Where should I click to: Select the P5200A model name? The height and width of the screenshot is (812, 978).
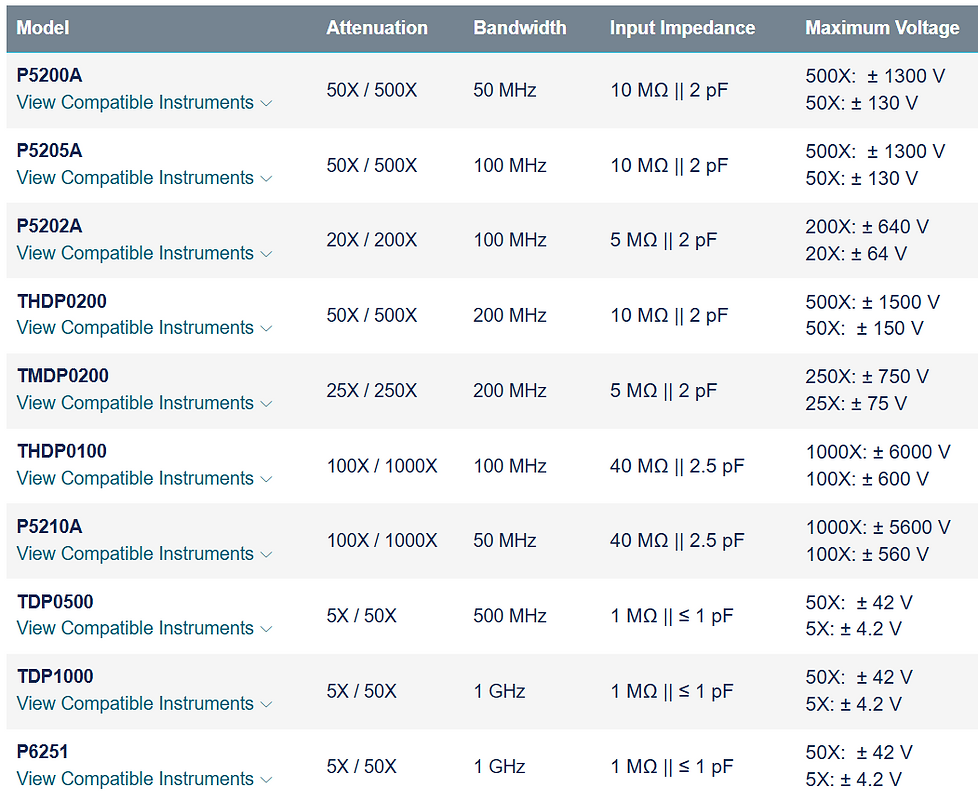point(49,75)
